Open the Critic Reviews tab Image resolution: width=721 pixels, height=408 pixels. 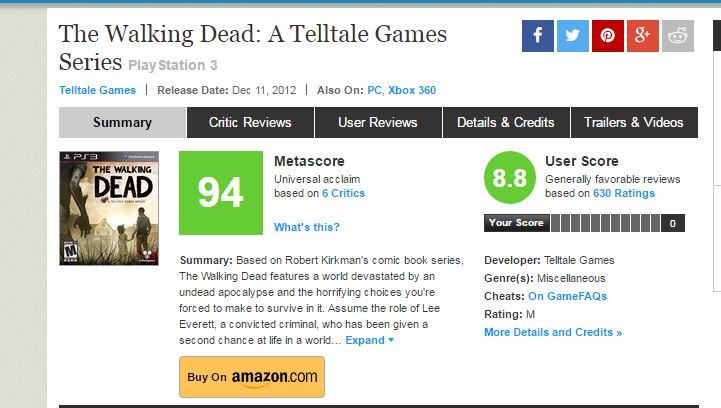coord(250,123)
